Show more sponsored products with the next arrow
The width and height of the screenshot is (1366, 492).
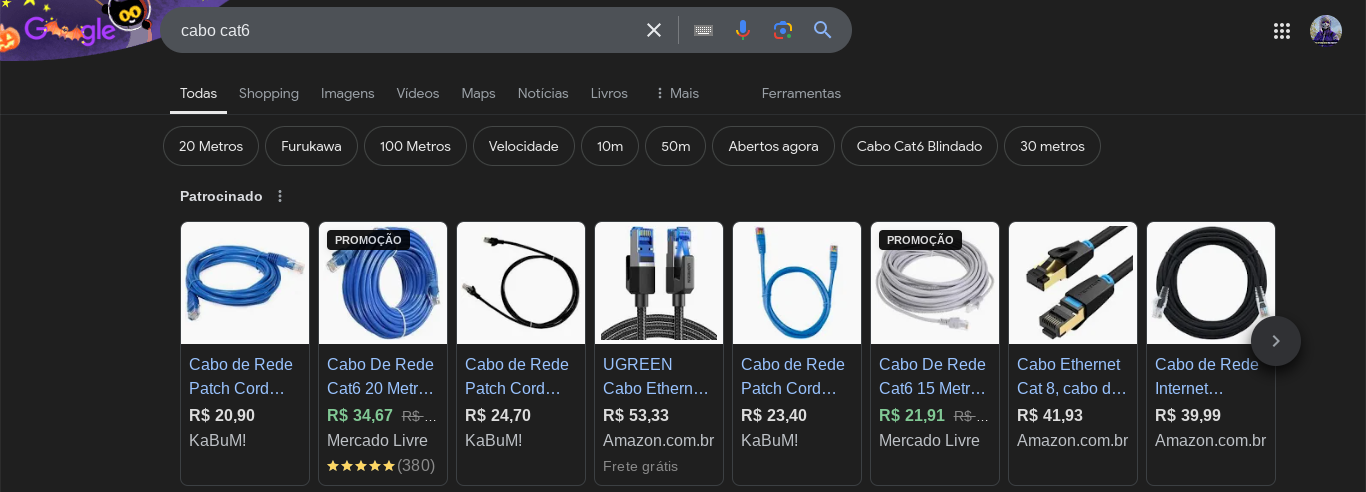pyautogui.click(x=1276, y=341)
